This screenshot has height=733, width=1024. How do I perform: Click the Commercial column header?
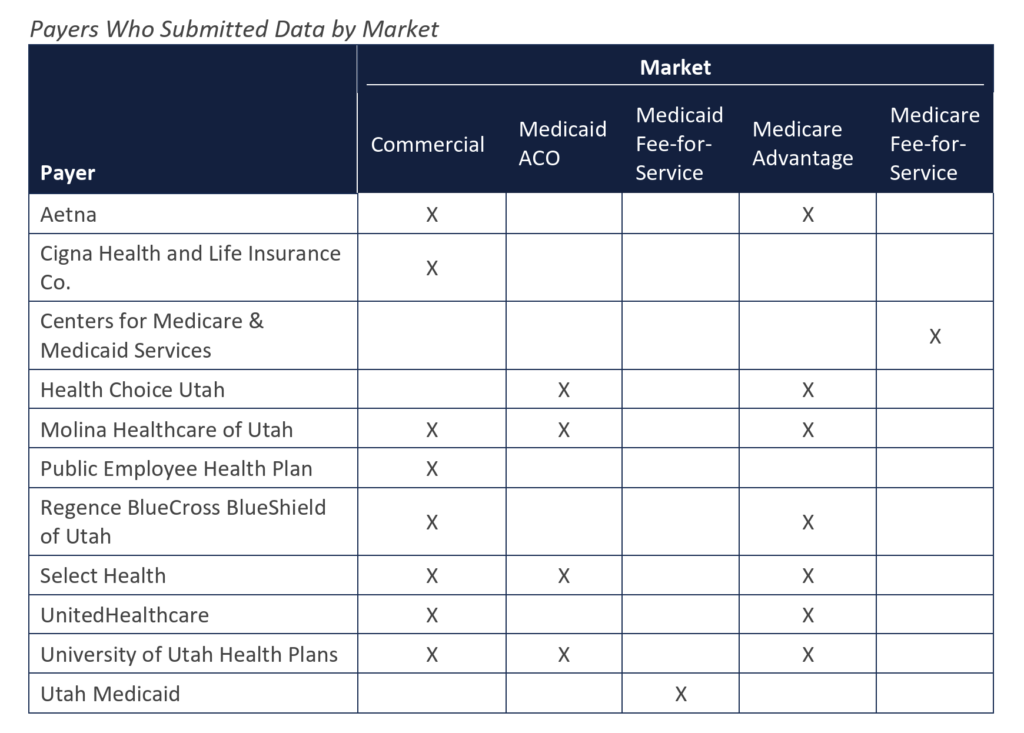pyautogui.click(x=427, y=144)
